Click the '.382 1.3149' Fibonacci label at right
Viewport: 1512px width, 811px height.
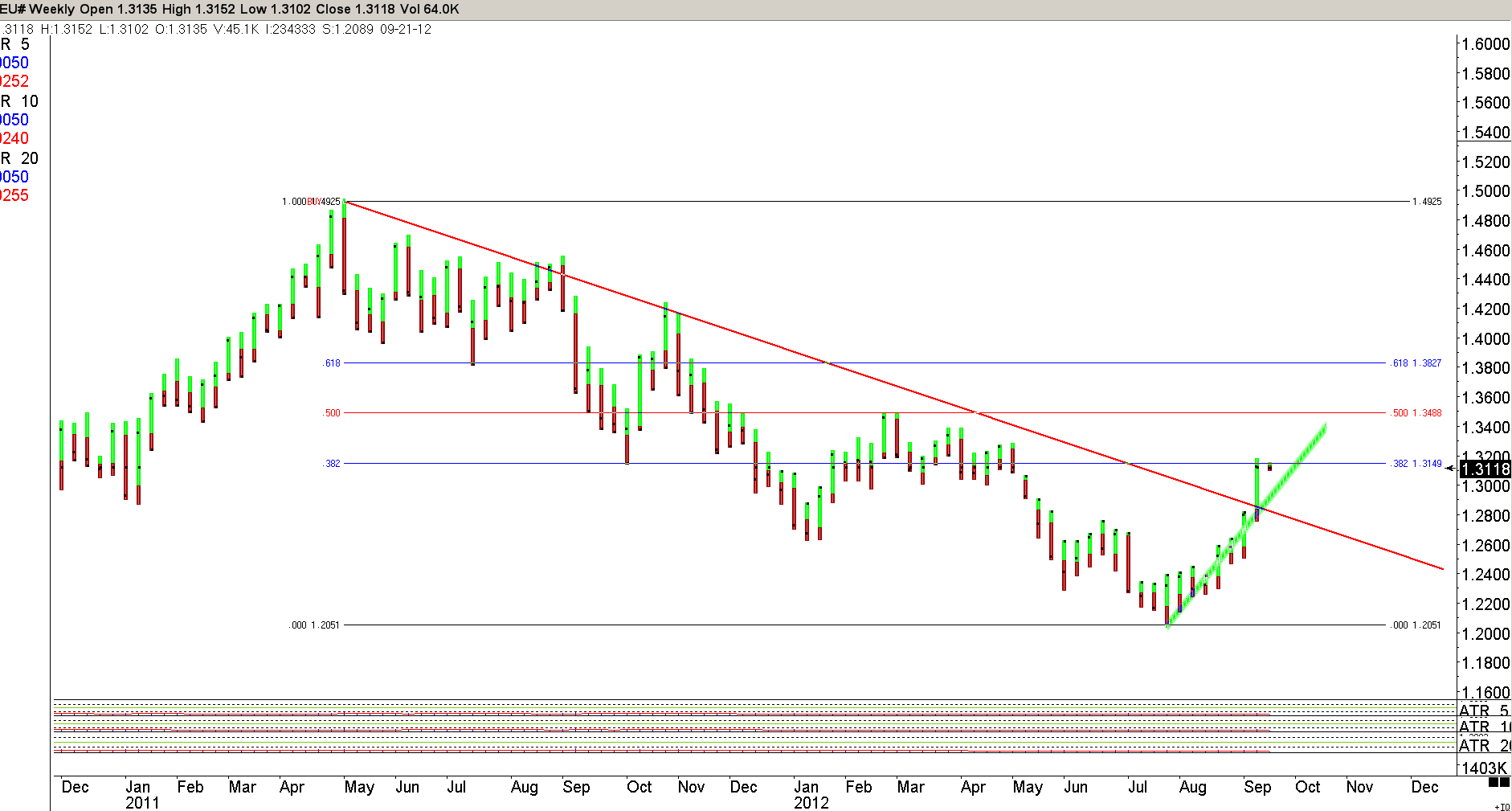pos(1417,464)
